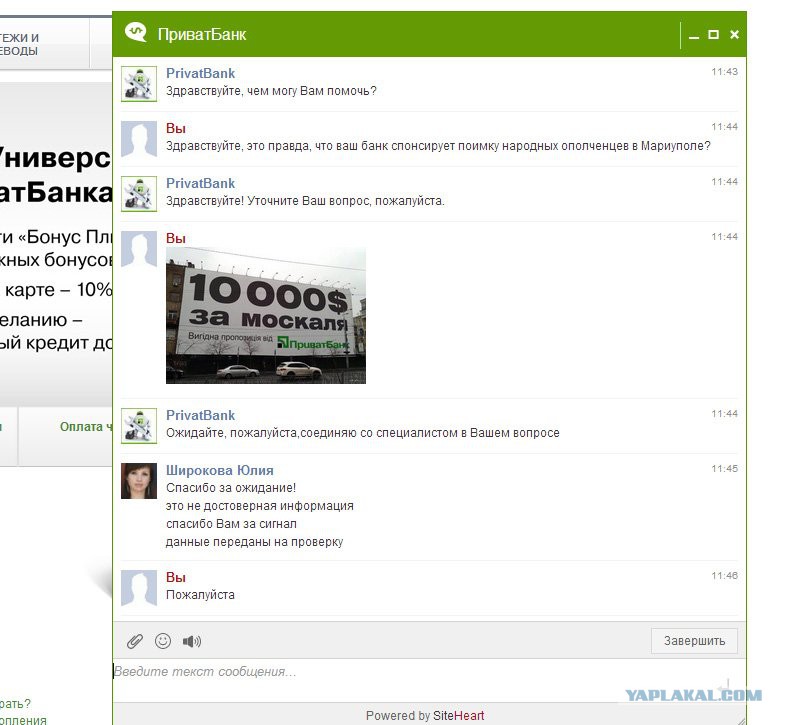The height and width of the screenshot is (725, 788).
Task: Click PrivatBank name above 'Ожидайте, пожалуйста'
Action: [200, 416]
